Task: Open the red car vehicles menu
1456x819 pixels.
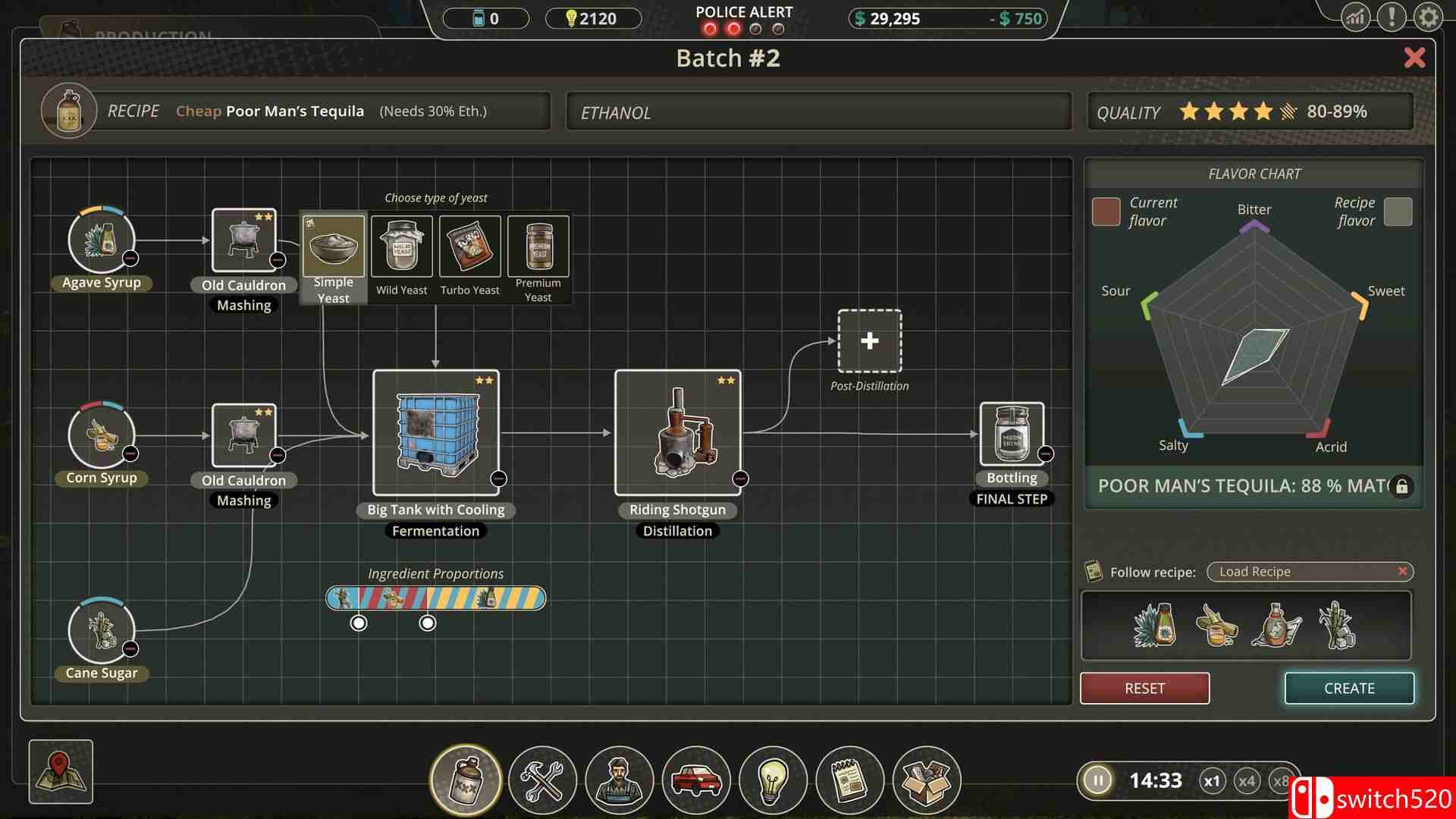Action: (x=695, y=780)
